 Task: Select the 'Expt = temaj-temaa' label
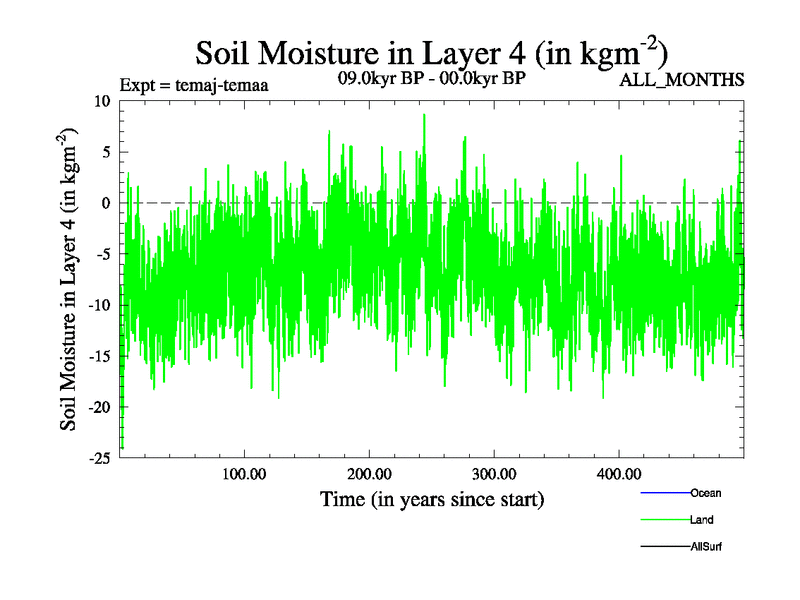click(x=194, y=85)
